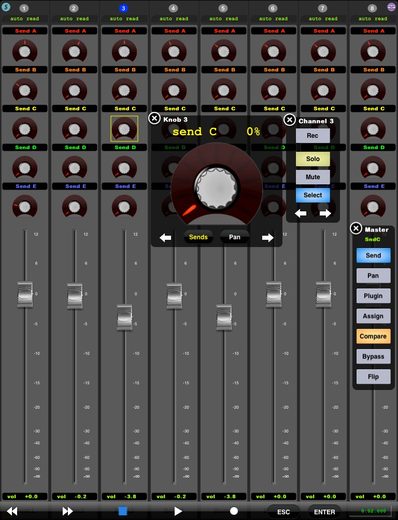Click the green time counter display
The image size is (398, 520).
click(373, 511)
